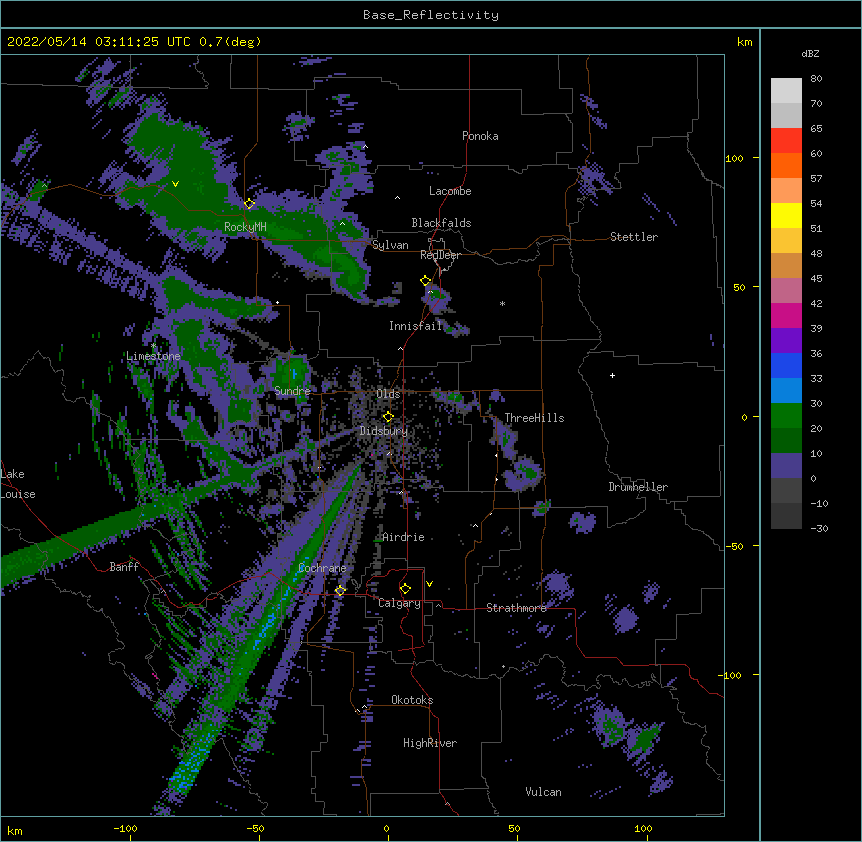Click the Stettler city label

[633, 237]
